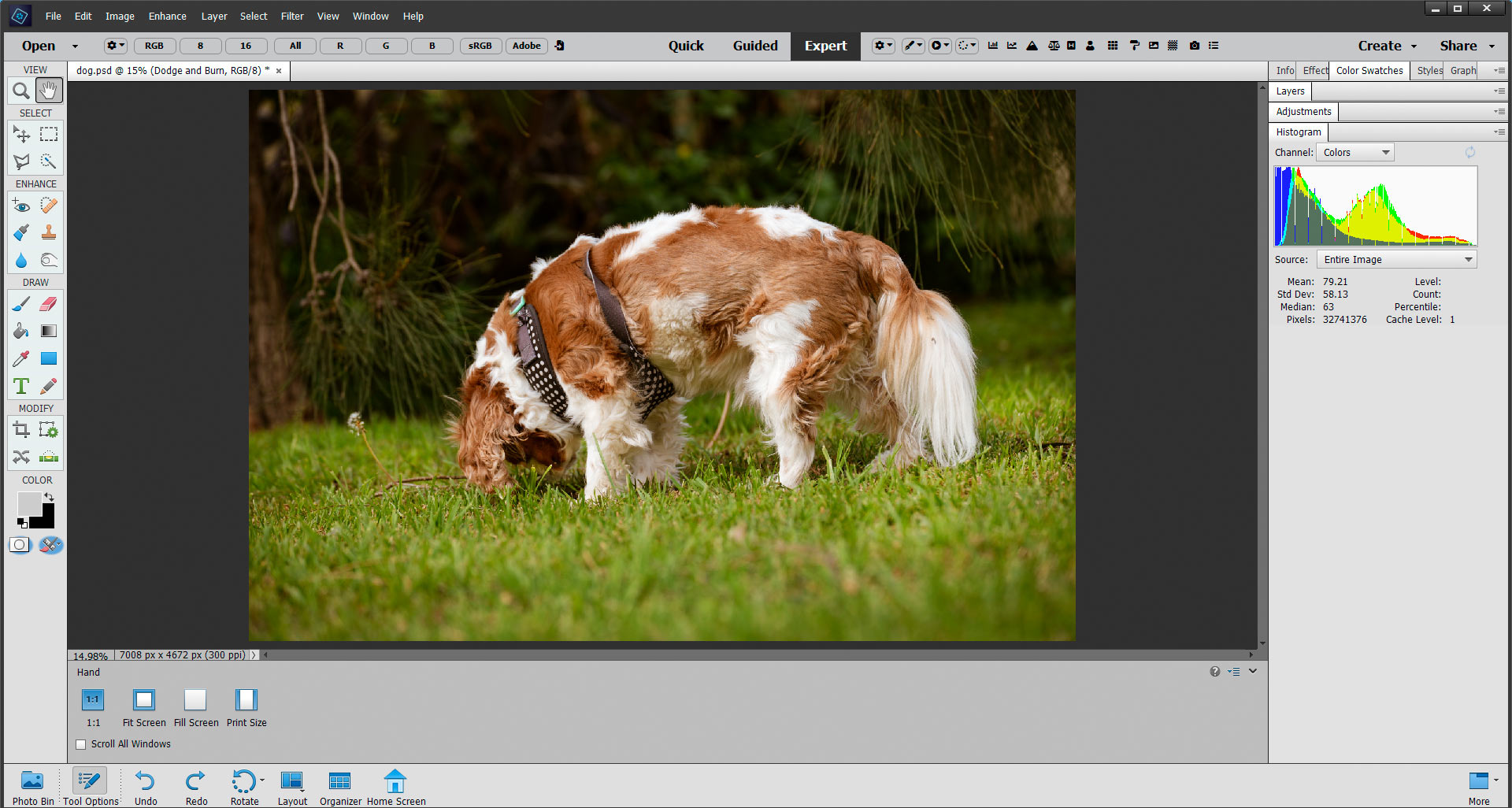Select the Zoom tool magnifier
Screen dimensions: 1512x808
21,91
